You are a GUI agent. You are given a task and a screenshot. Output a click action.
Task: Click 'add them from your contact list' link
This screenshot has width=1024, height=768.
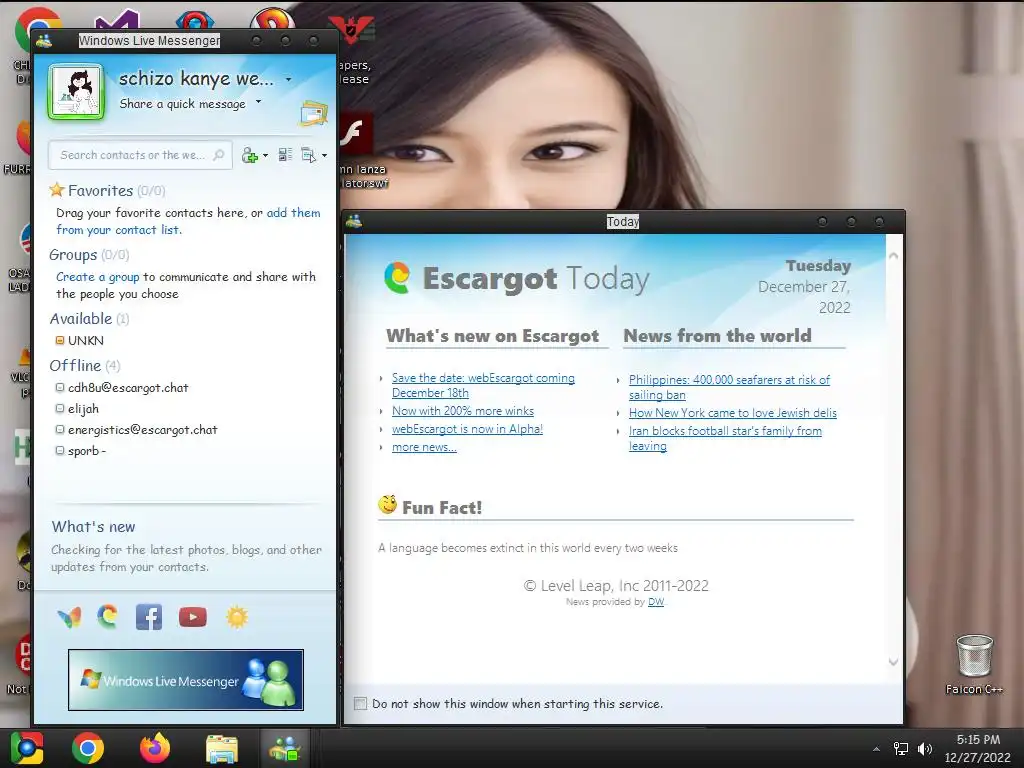188,221
